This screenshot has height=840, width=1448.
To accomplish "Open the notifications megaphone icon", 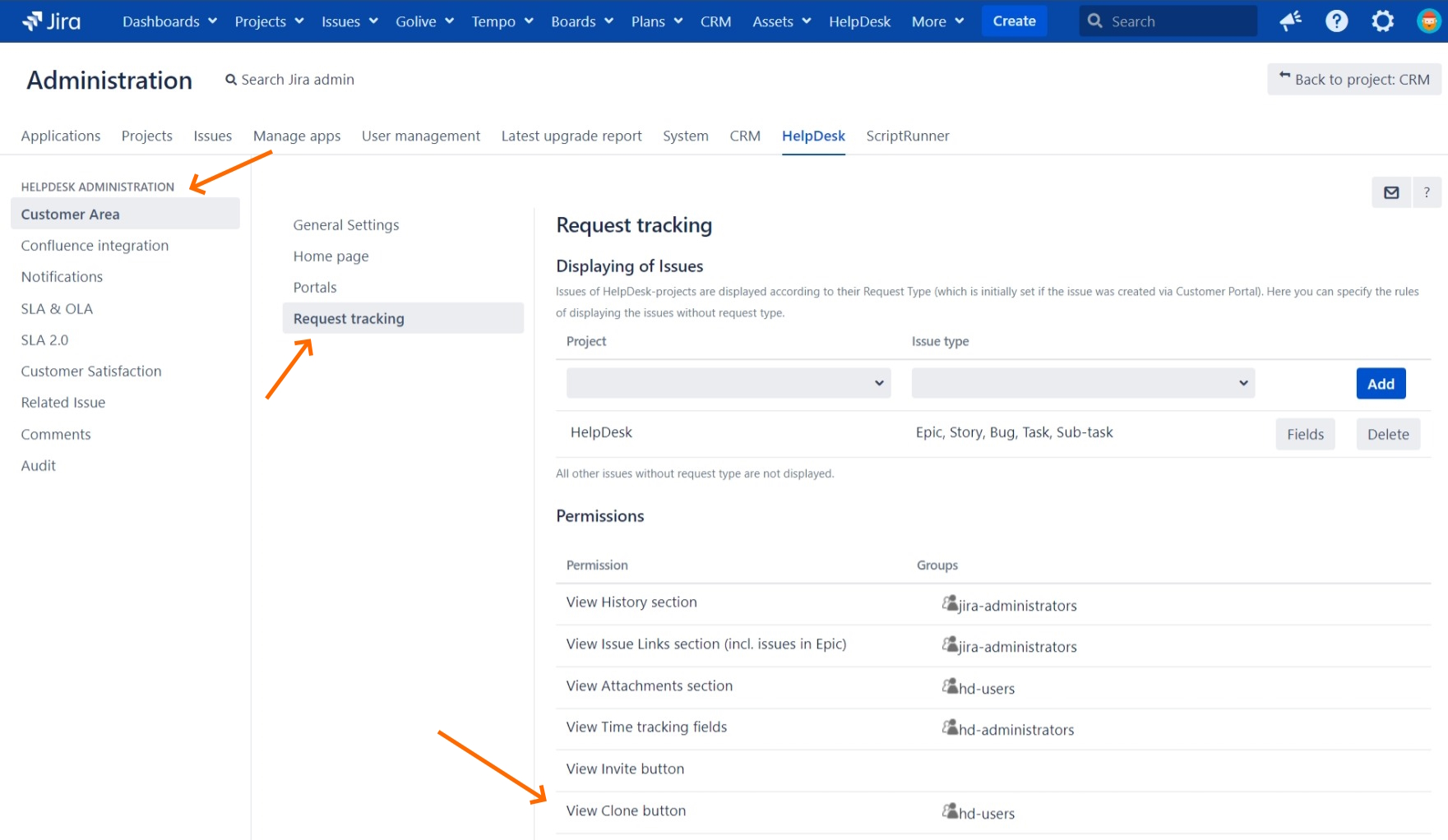I will pos(1291,21).
